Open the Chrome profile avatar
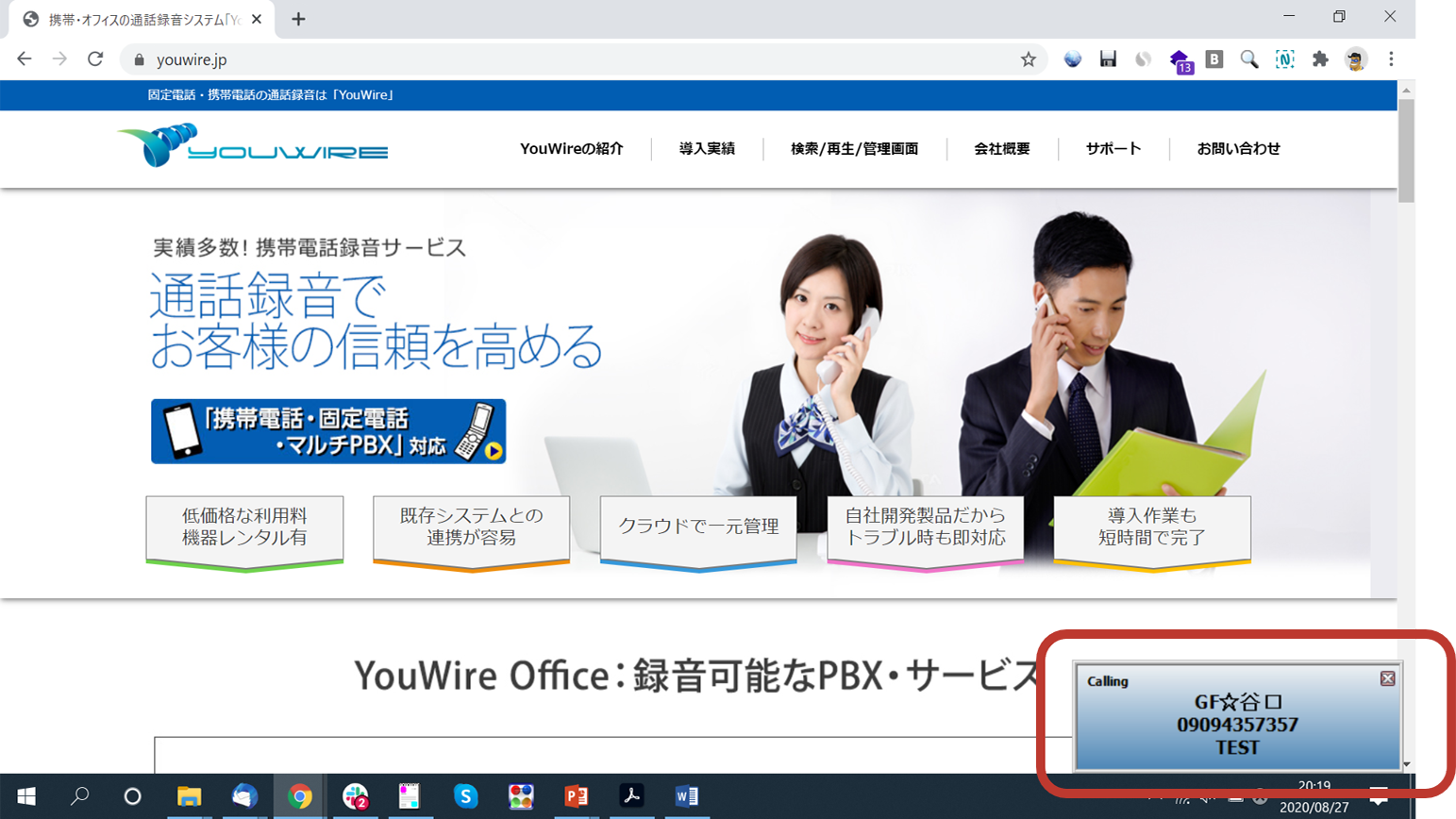 1356,59
